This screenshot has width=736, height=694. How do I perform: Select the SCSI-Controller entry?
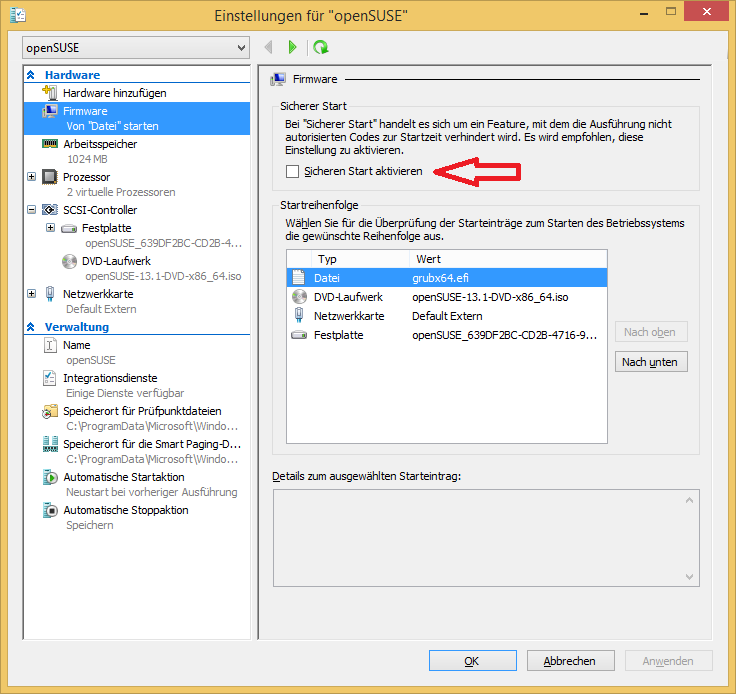(100, 210)
